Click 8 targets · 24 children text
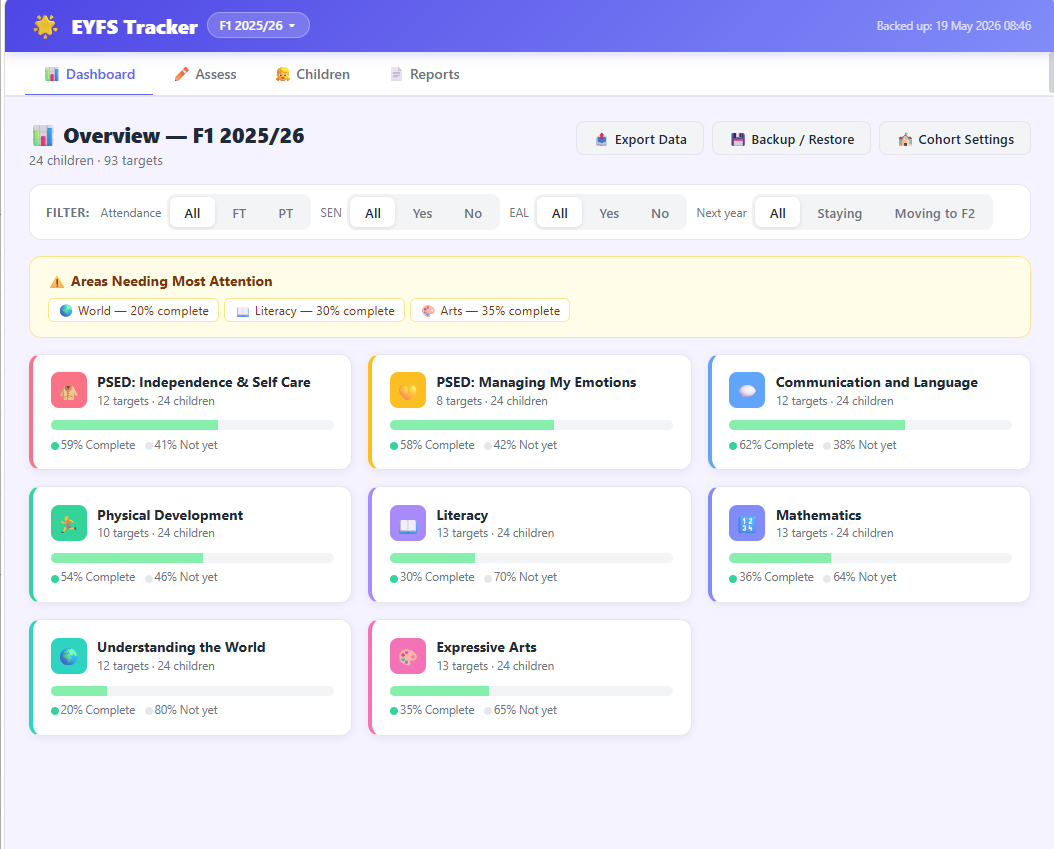Screen dimensions: 1054x849 pos(492,401)
